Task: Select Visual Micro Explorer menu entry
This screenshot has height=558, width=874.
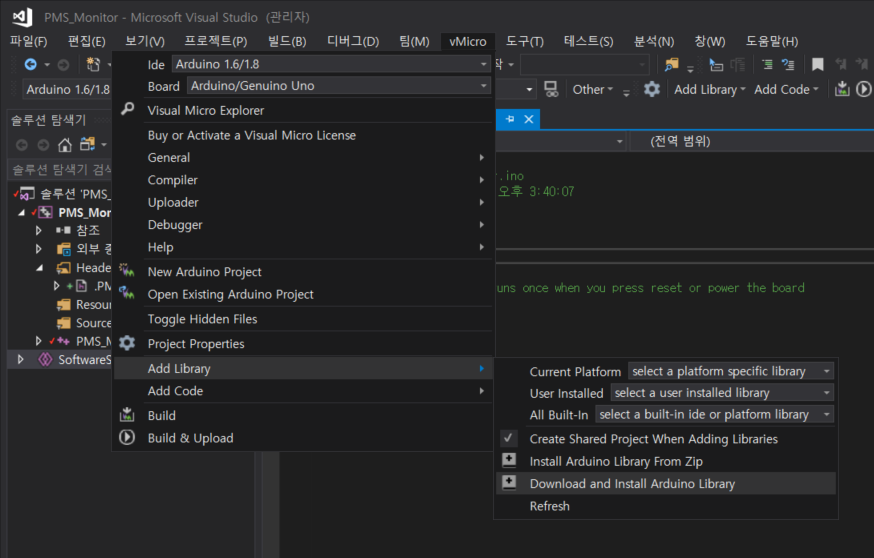Action: [304, 110]
